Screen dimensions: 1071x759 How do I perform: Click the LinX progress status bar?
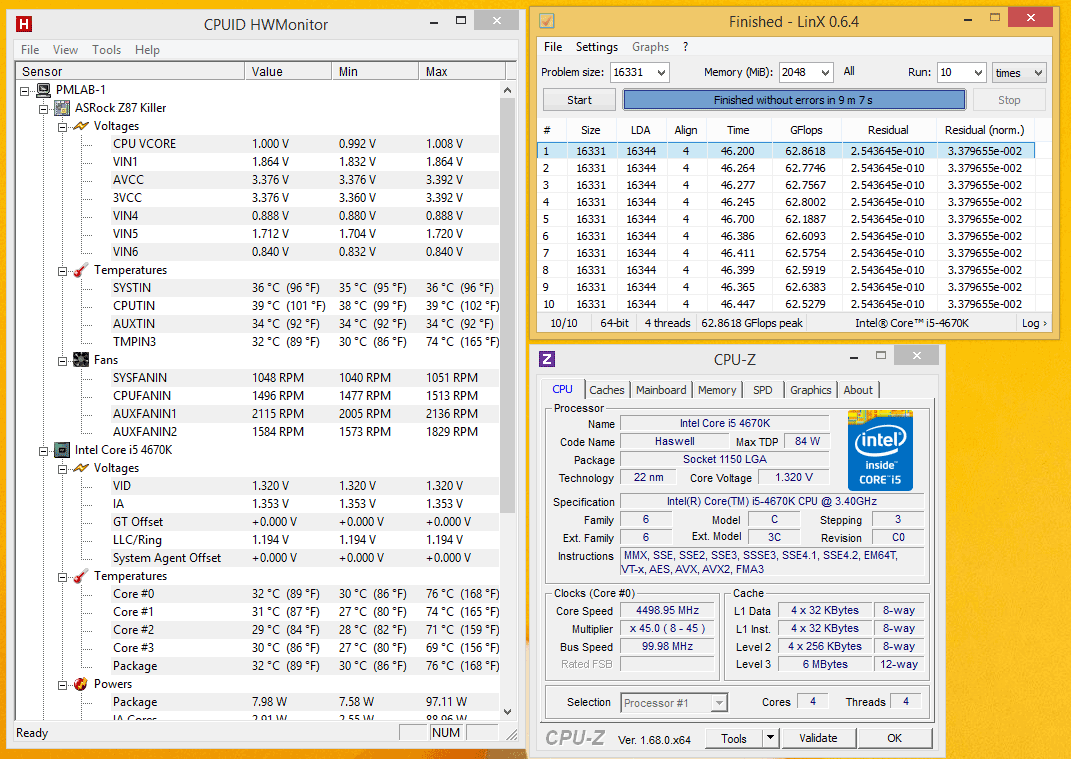click(794, 100)
